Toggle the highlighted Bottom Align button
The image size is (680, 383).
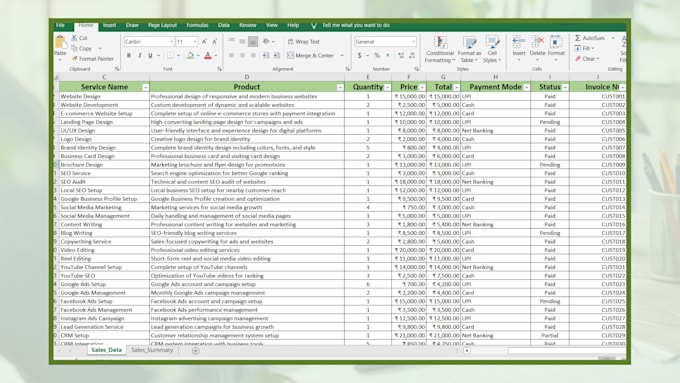253,41
